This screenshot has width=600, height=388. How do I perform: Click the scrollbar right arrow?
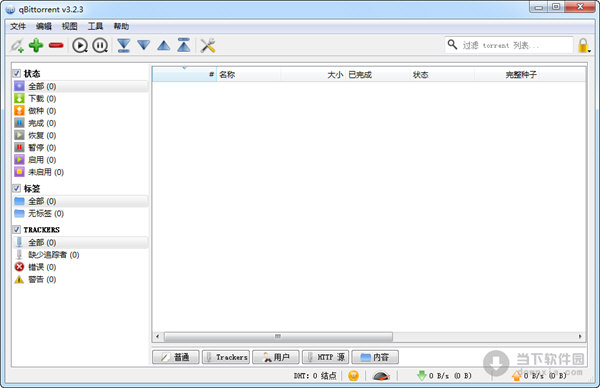coord(580,337)
